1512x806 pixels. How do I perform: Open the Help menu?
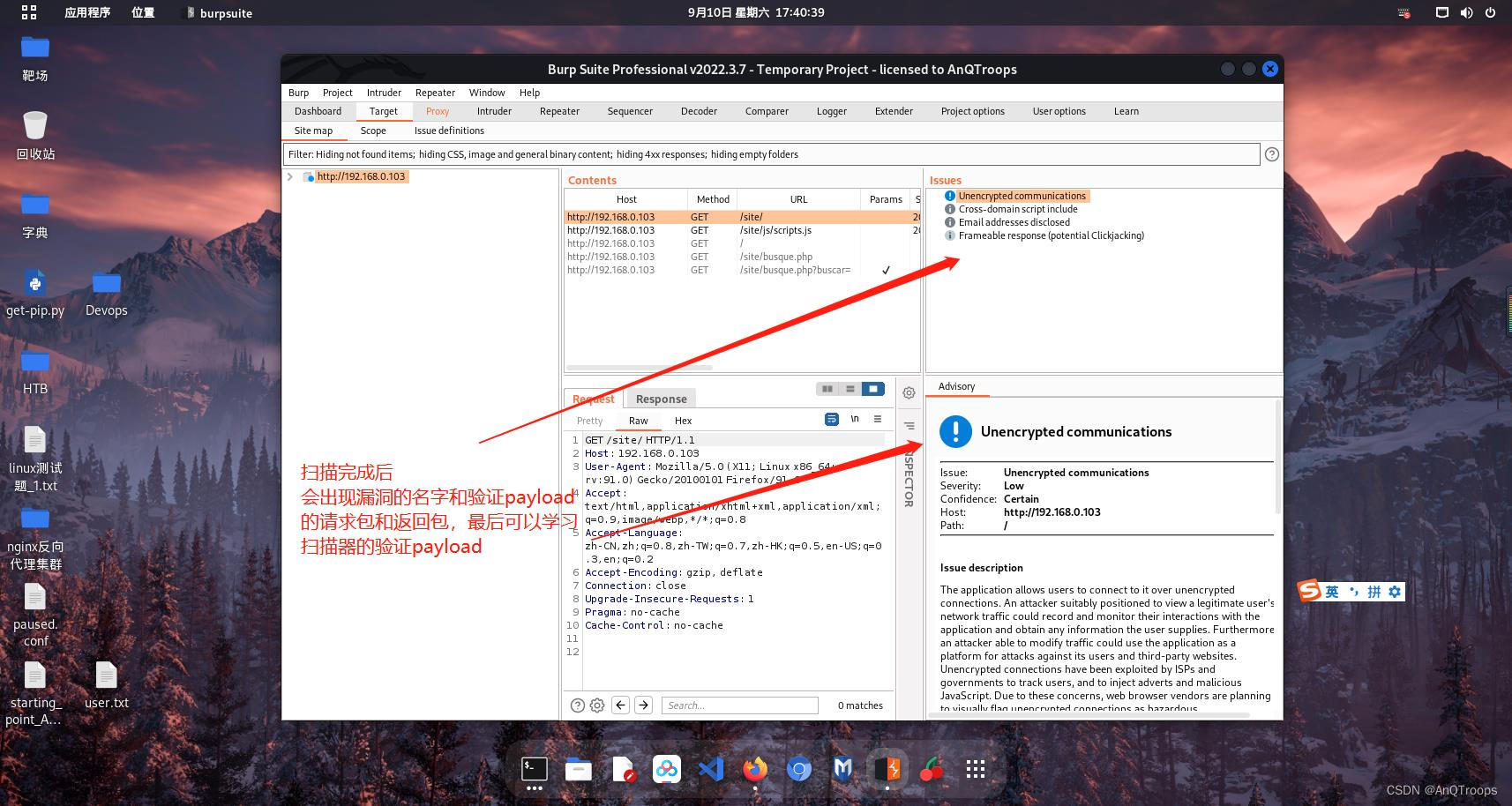tap(529, 93)
